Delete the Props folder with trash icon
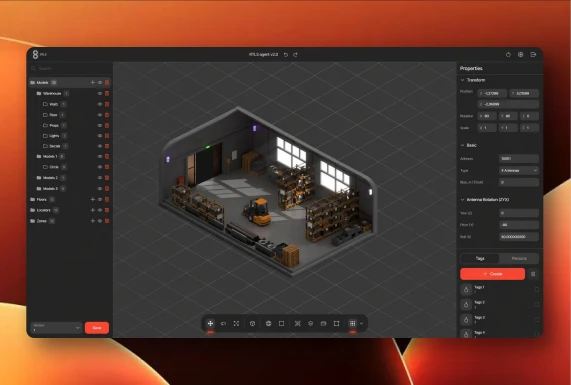This screenshot has width=571, height=385. (x=107, y=125)
